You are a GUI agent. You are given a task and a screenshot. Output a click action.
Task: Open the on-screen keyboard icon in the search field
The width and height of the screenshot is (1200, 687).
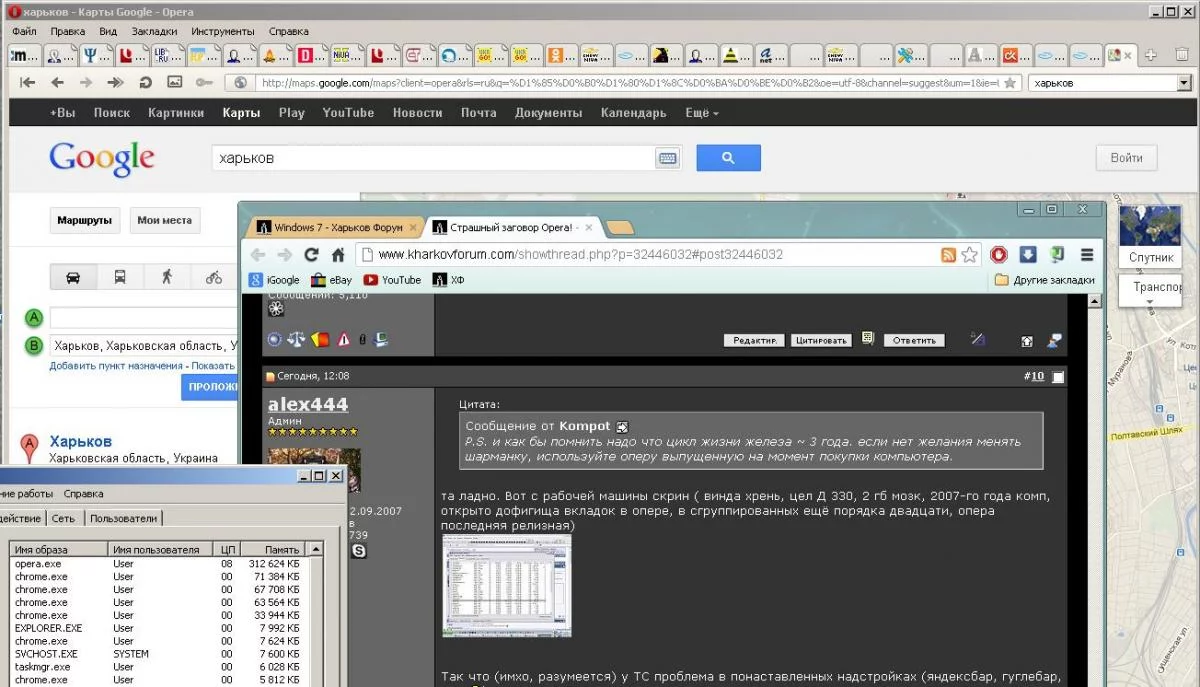tap(667, 157)
